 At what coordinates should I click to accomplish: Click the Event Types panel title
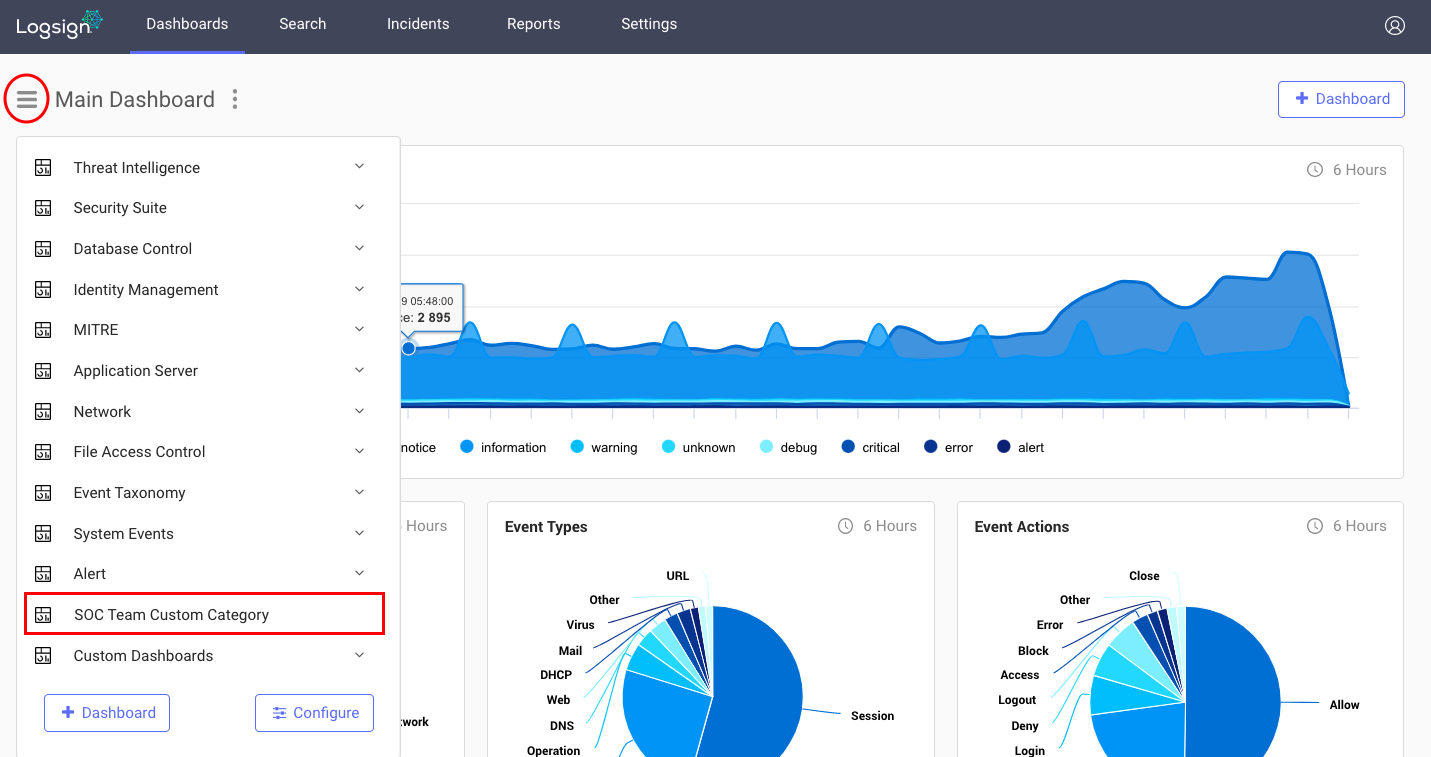[546, 526]
